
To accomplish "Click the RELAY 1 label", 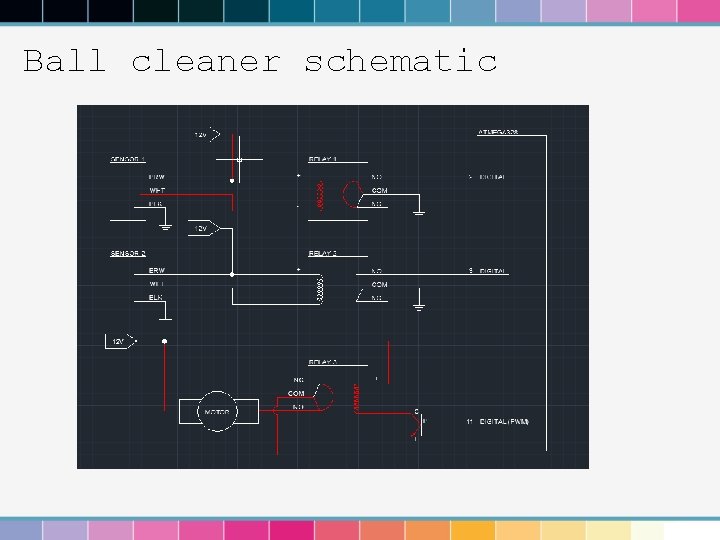I will (x=322, y=159).
